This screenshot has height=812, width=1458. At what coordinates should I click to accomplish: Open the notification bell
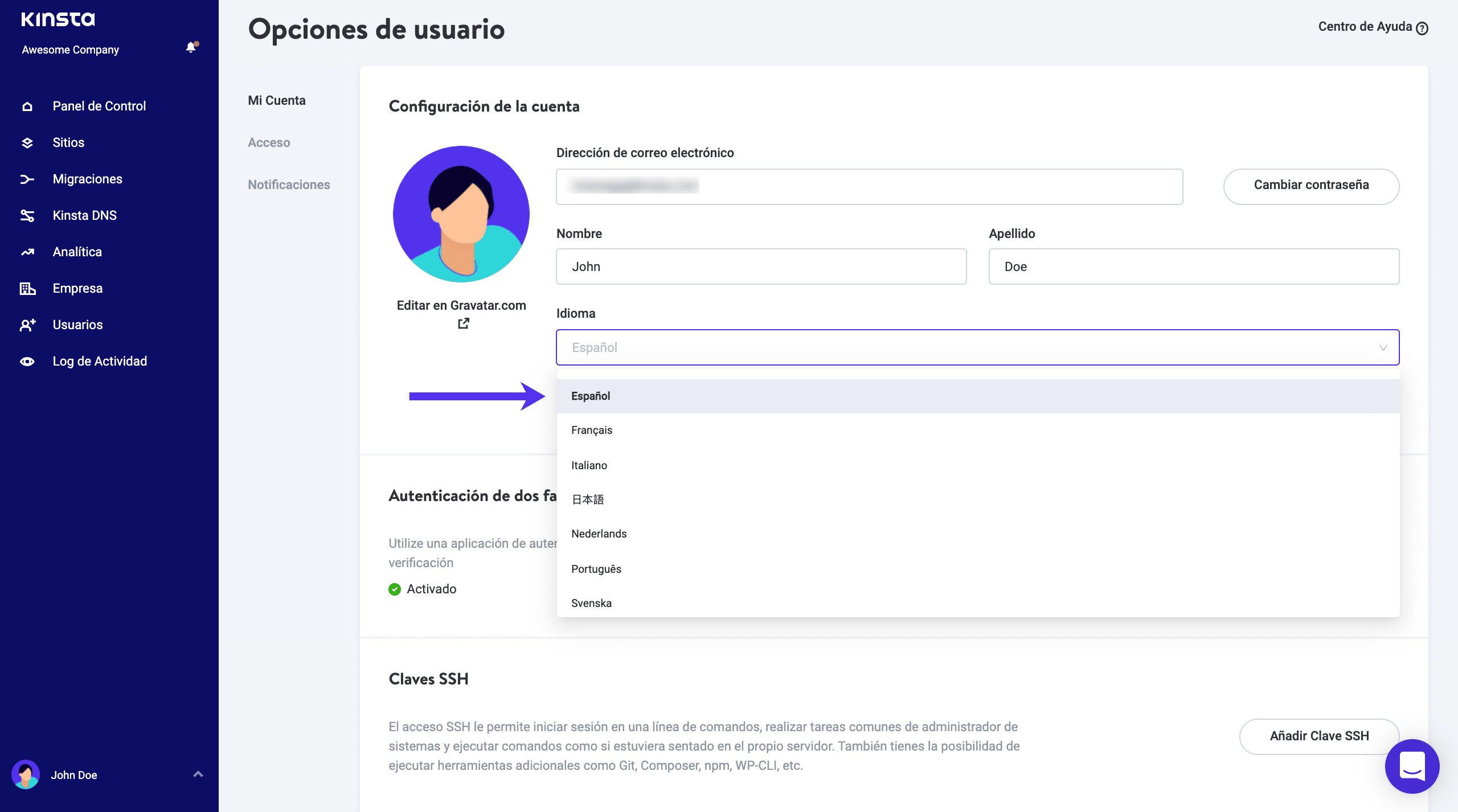point(191,47)
